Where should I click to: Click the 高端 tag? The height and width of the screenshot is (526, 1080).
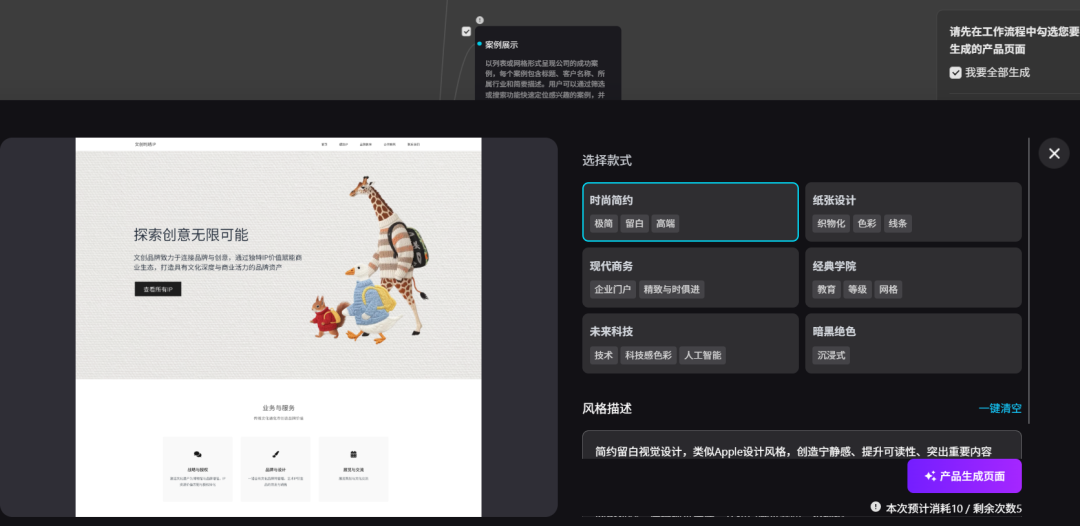pos(665,223)
